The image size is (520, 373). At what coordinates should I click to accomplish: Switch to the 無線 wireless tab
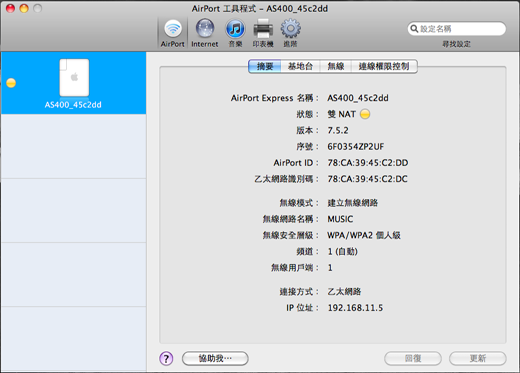pyautogui.click(x=336, y=66)
